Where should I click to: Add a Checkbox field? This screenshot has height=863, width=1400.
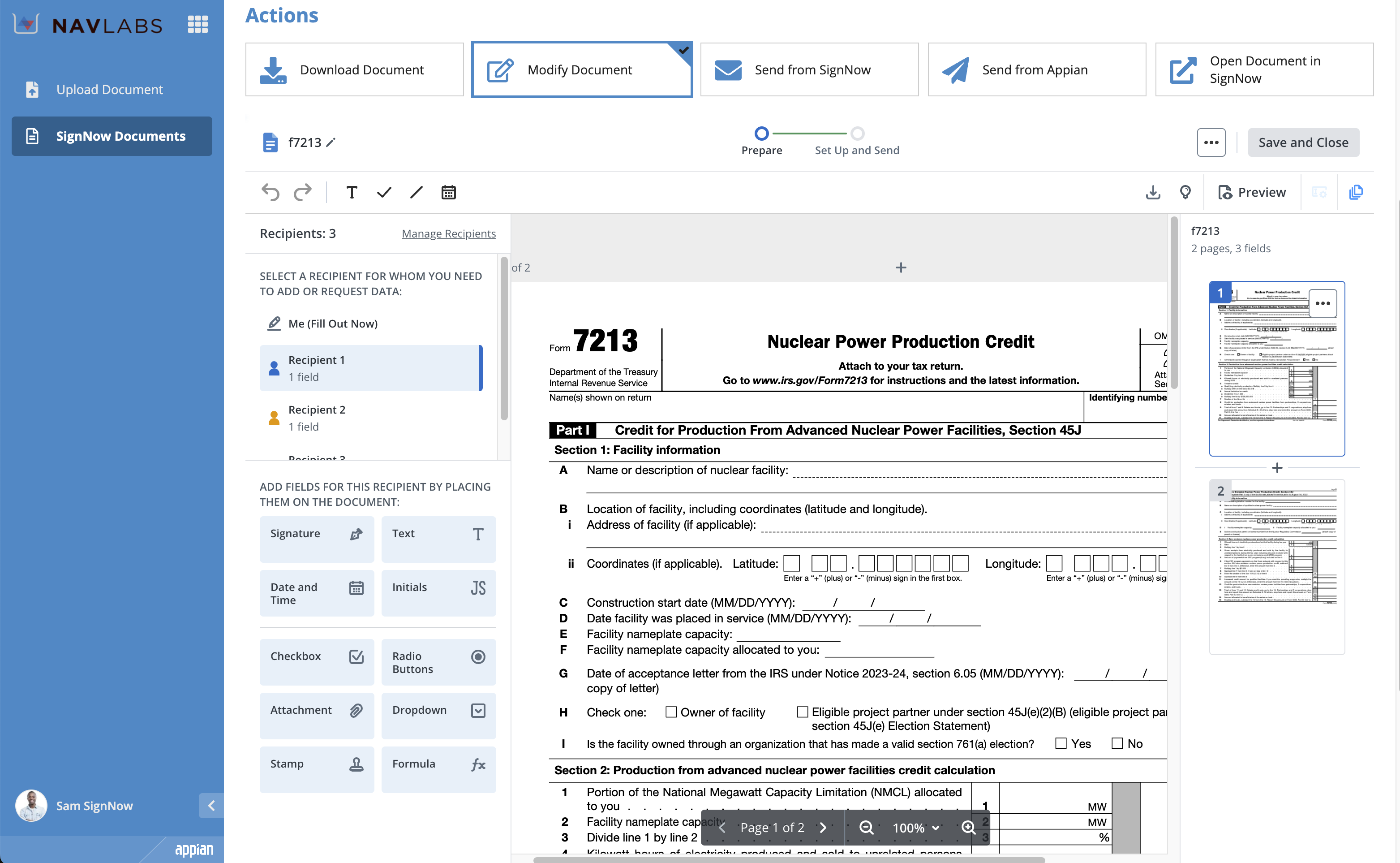[x=317, y=661]
